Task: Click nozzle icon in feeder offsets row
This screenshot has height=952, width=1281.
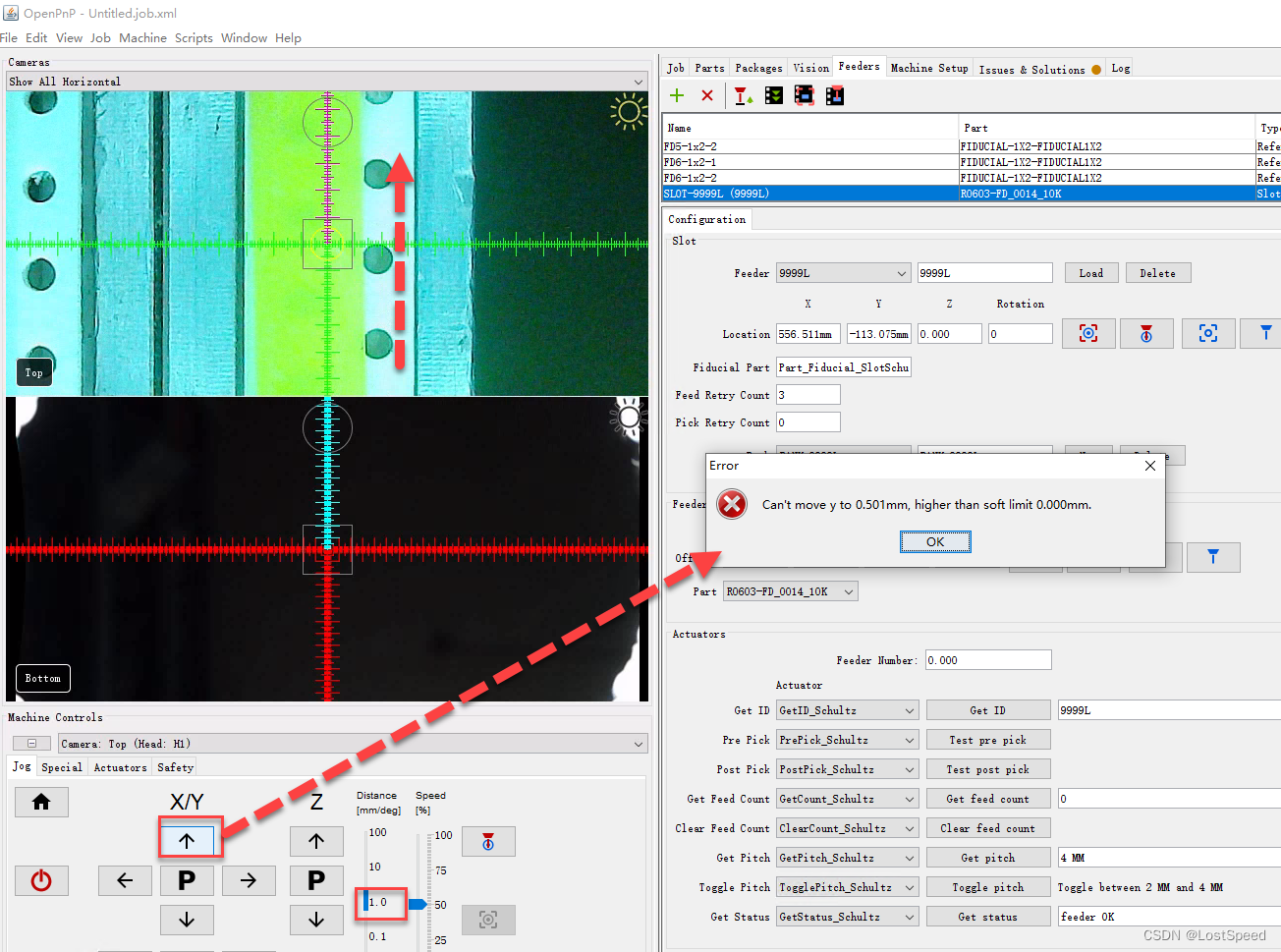Action: [x=1213, y=557]
